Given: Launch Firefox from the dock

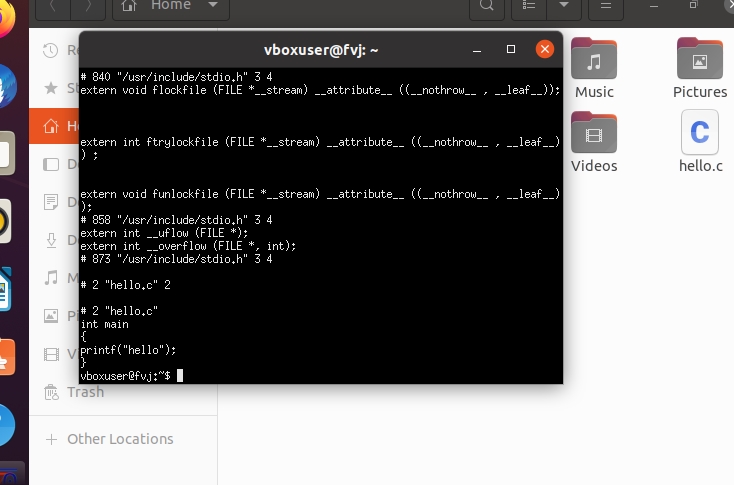Looking at the screenshot, I should coord(6,19).
